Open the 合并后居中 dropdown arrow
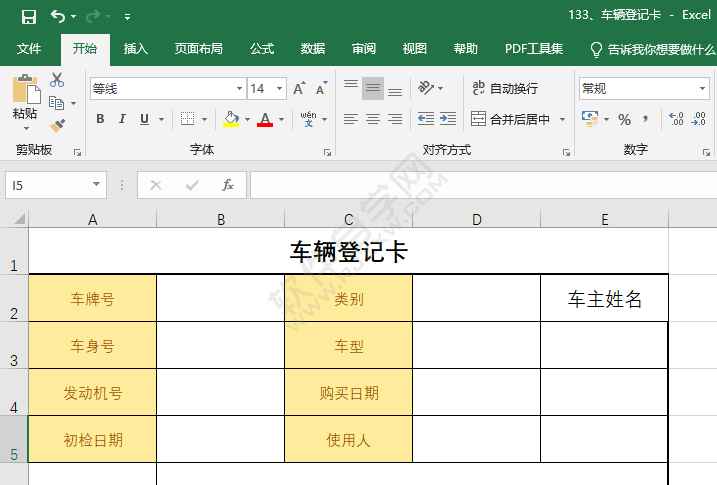This screenshot has width=717, height=485. click(x=562, y=119)
